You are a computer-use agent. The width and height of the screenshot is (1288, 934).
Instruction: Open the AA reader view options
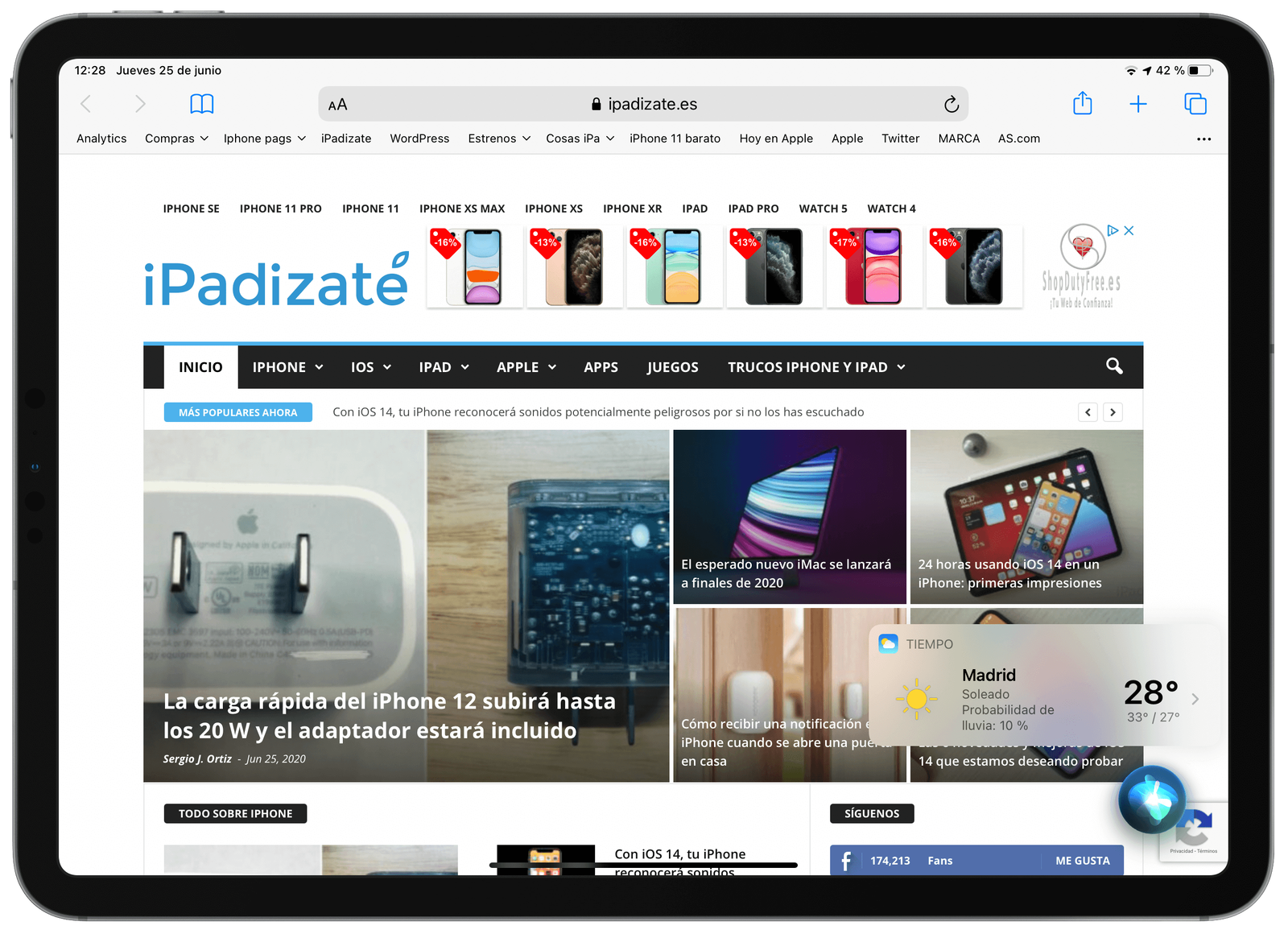(x=337, y=105)
